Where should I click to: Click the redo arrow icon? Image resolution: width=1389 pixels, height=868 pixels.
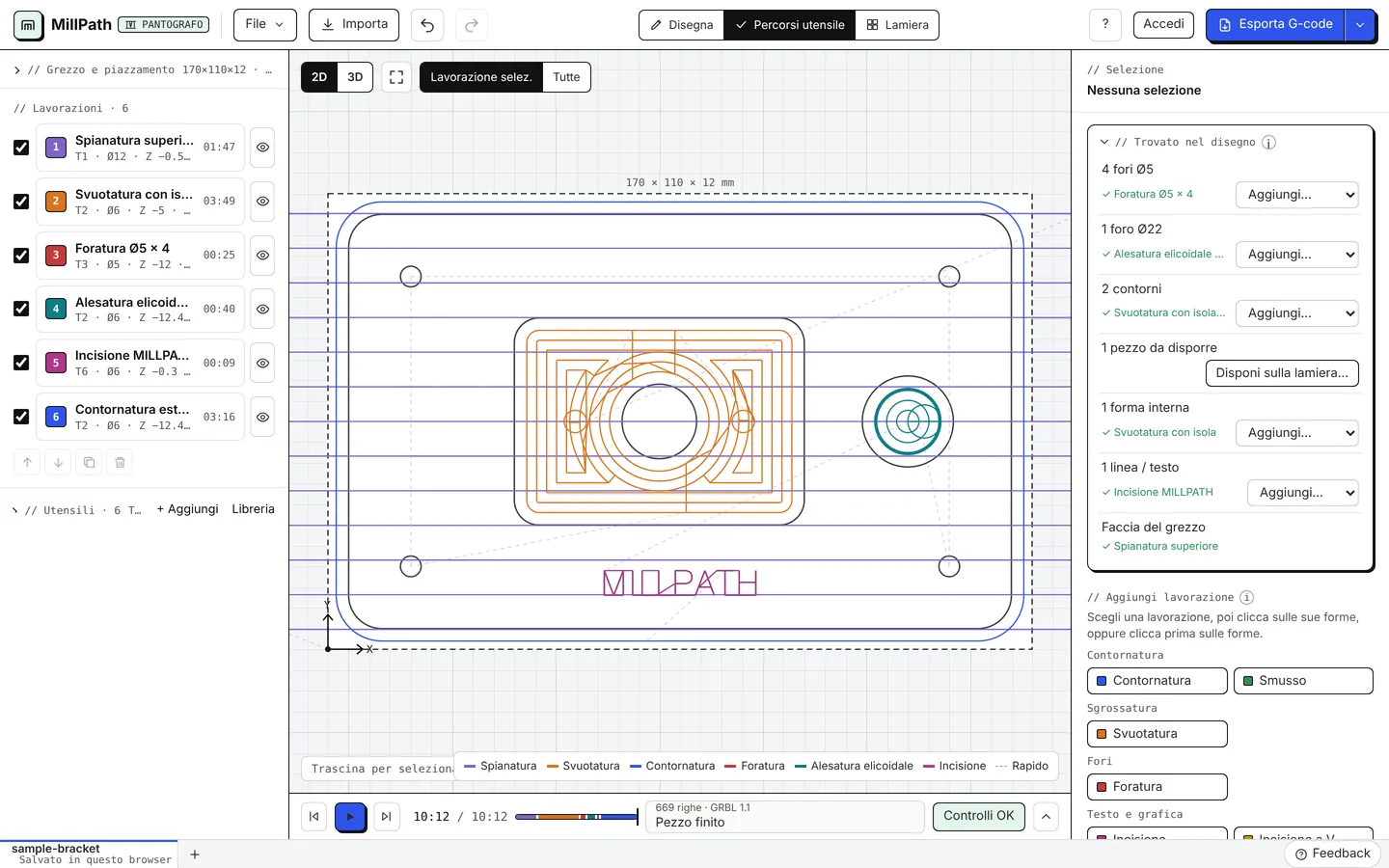click(472, 25)
